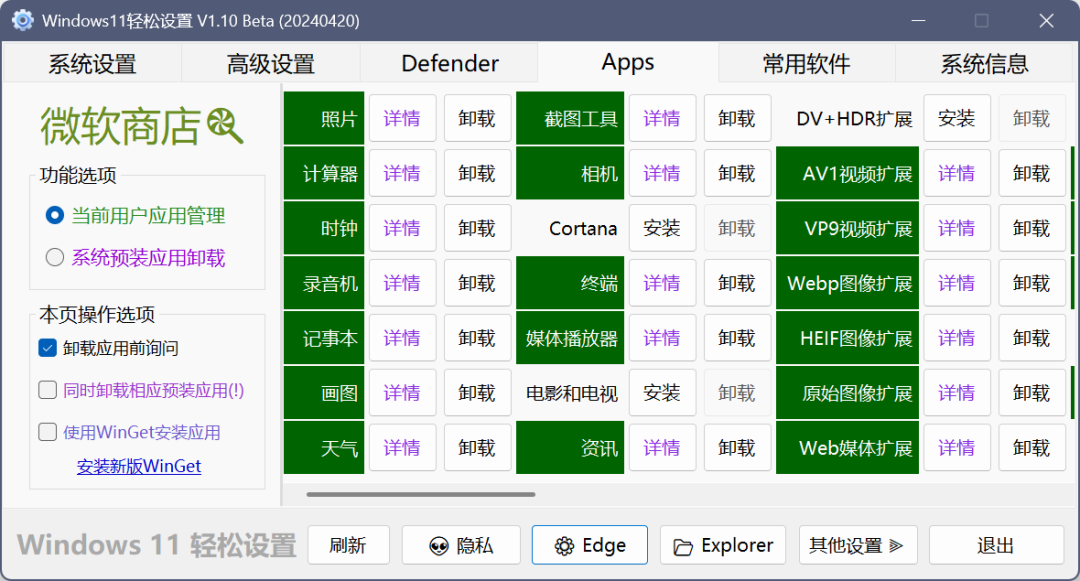Uninstall 录音机 app
1080x581 pixels.
coord(477,283)
